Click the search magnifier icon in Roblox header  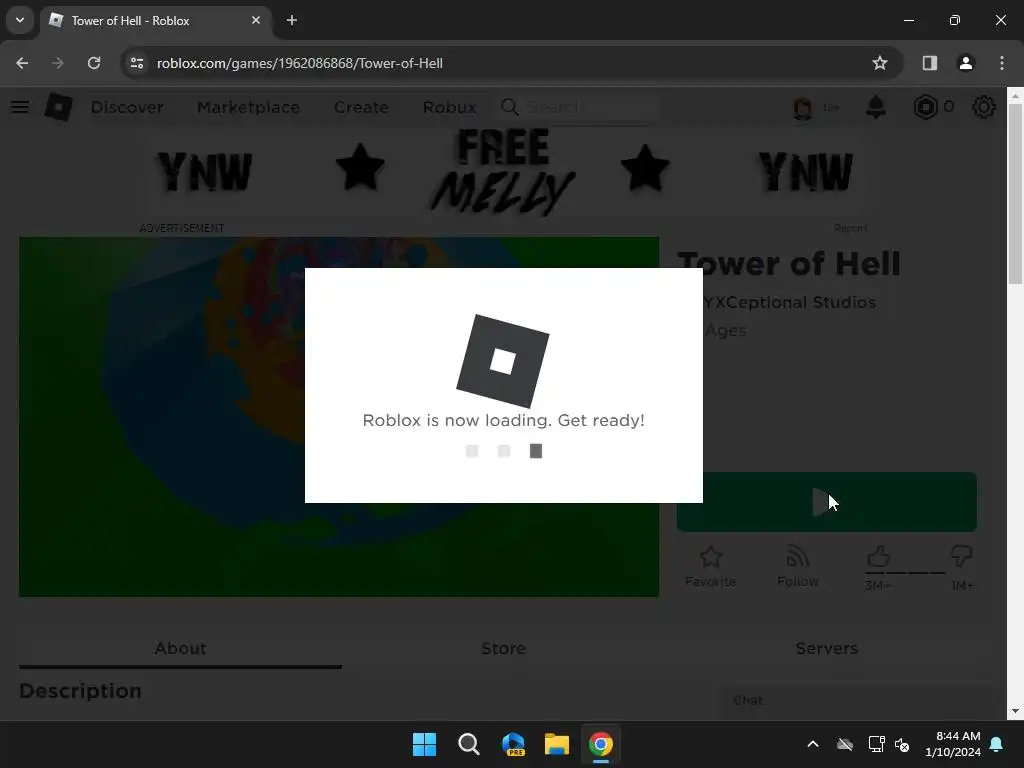click(509, 107)
